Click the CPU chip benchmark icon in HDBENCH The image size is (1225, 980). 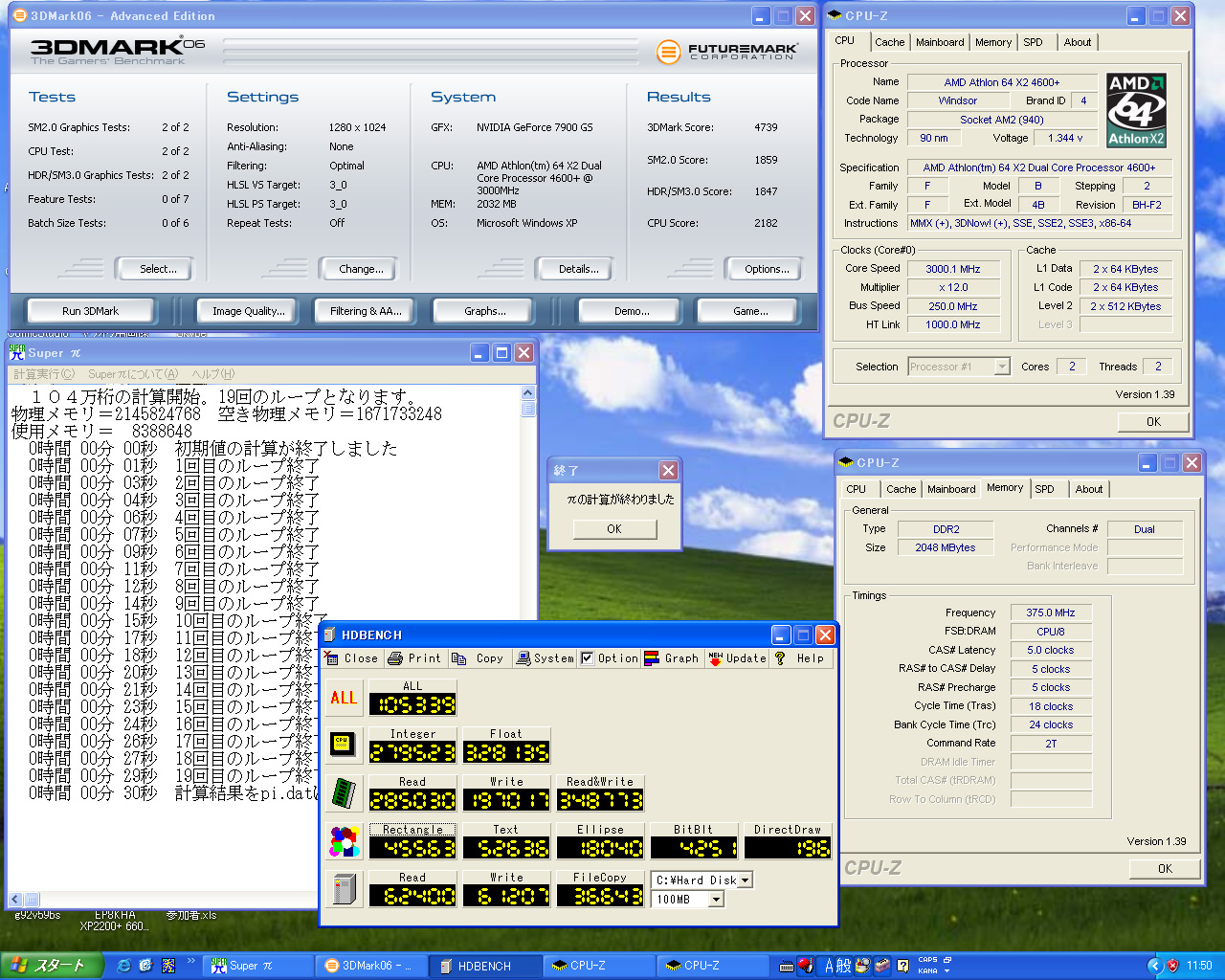coord(344,744)
